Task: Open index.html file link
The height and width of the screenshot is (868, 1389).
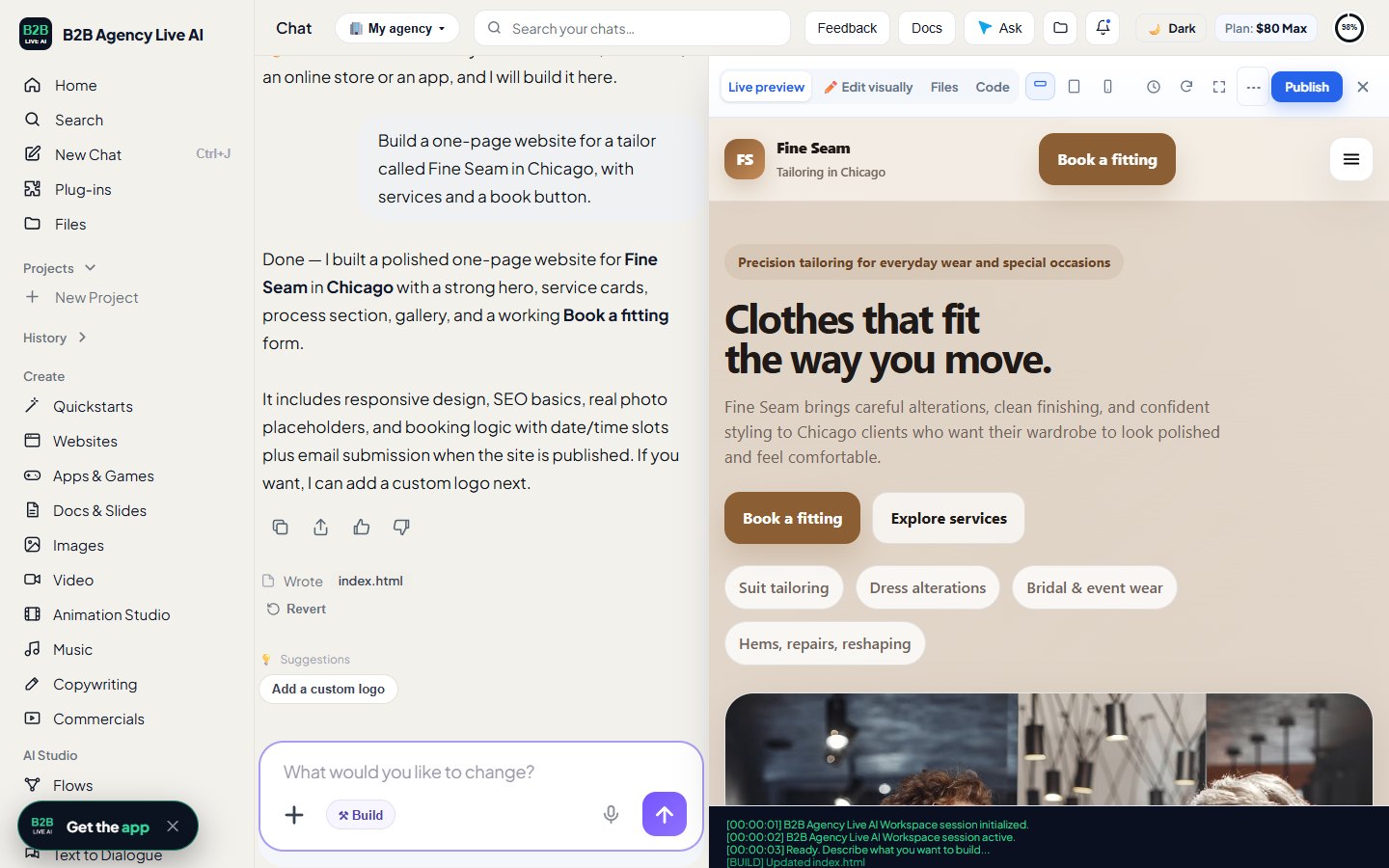Action: (370, 581)
